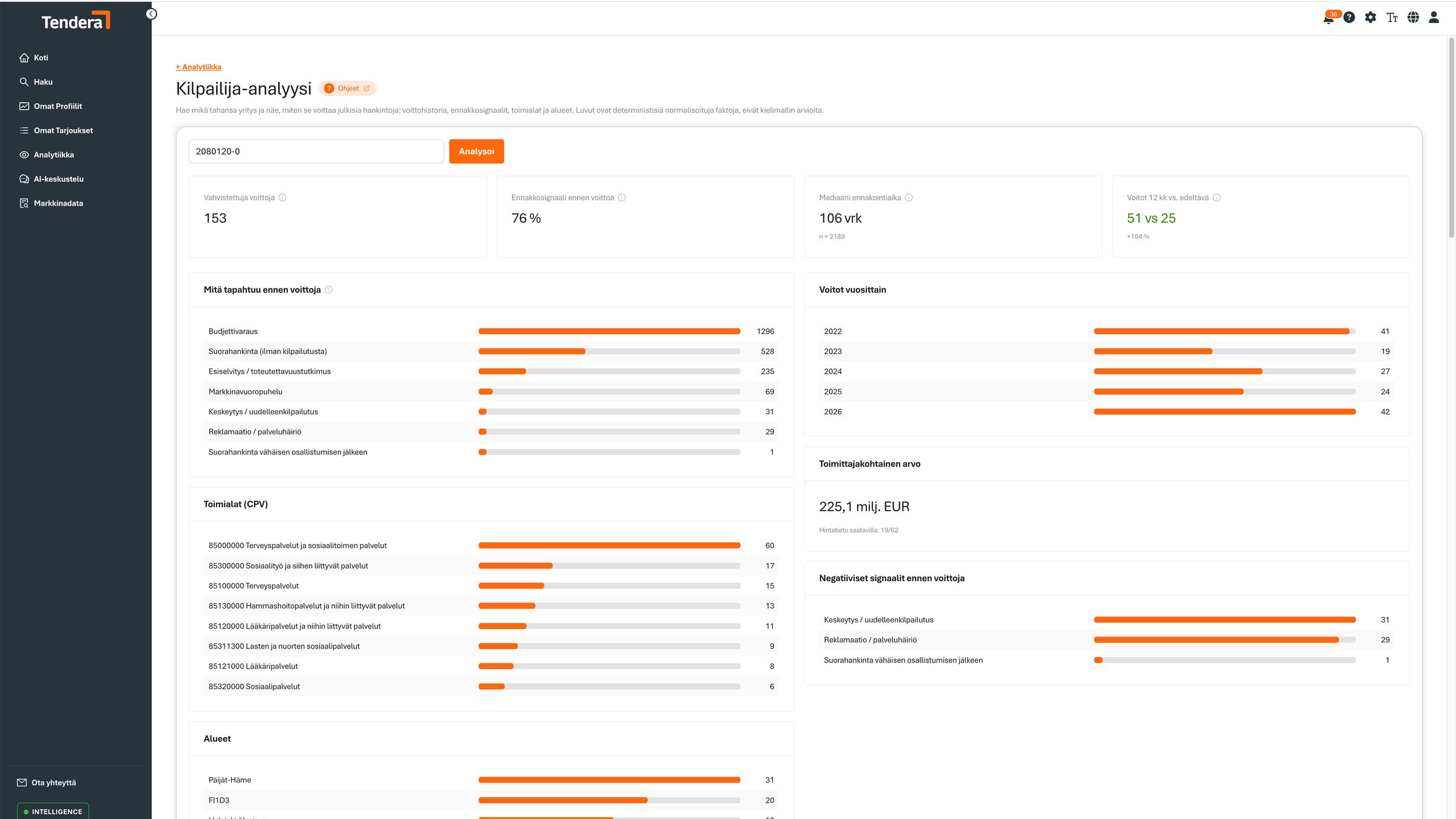Show info for Mediaani ennakointiaika

[909, 198]
